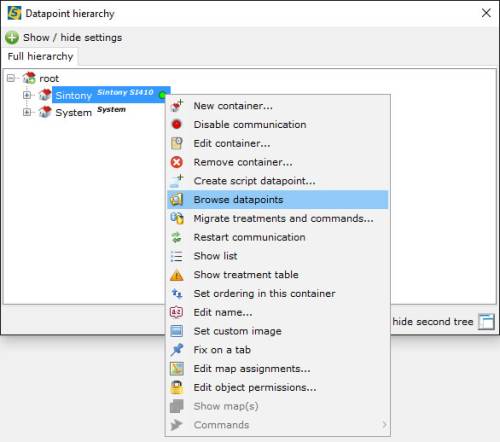The image size is (500, 442).
Task: Expand the System container node
Action: click(x=27, y=112)
